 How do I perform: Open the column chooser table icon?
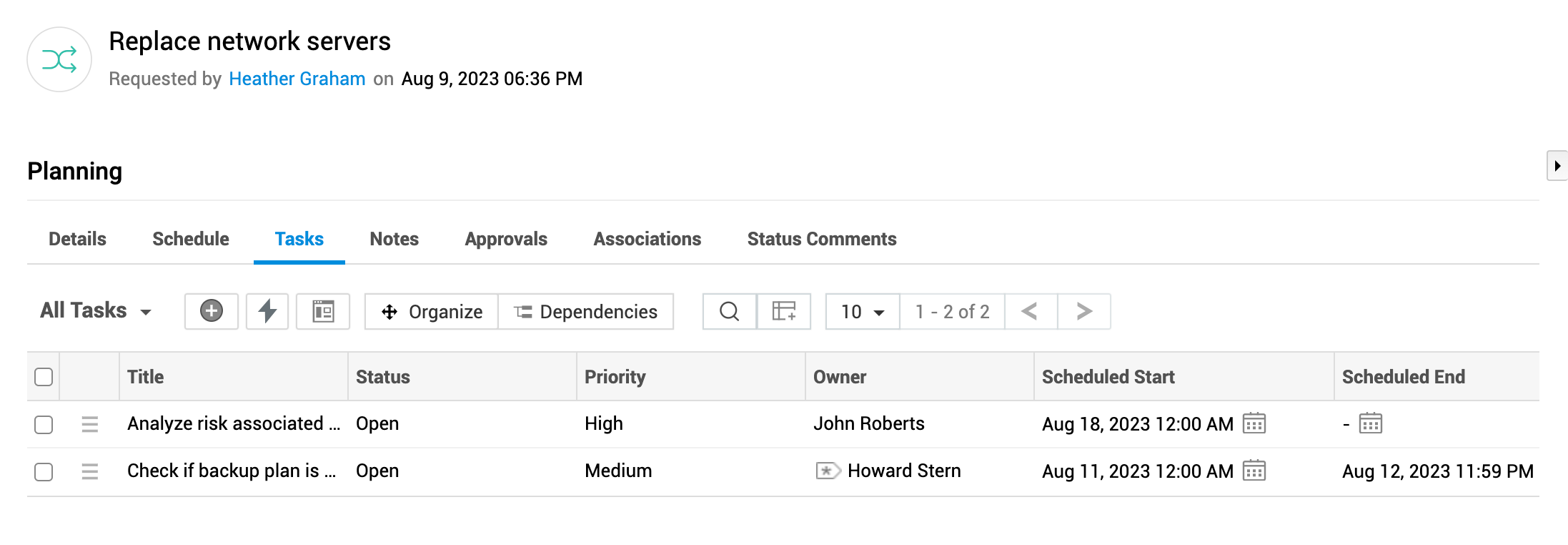tap(784, 311)
